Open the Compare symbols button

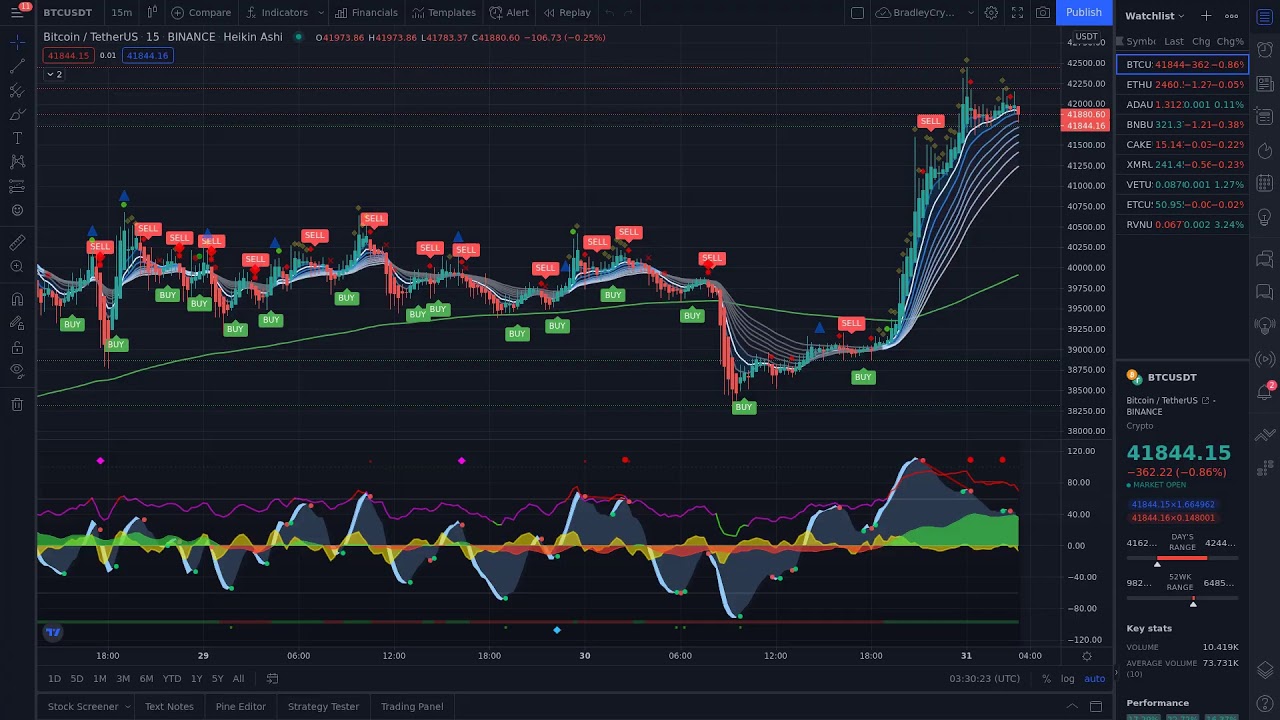click(x=201, y=12)
